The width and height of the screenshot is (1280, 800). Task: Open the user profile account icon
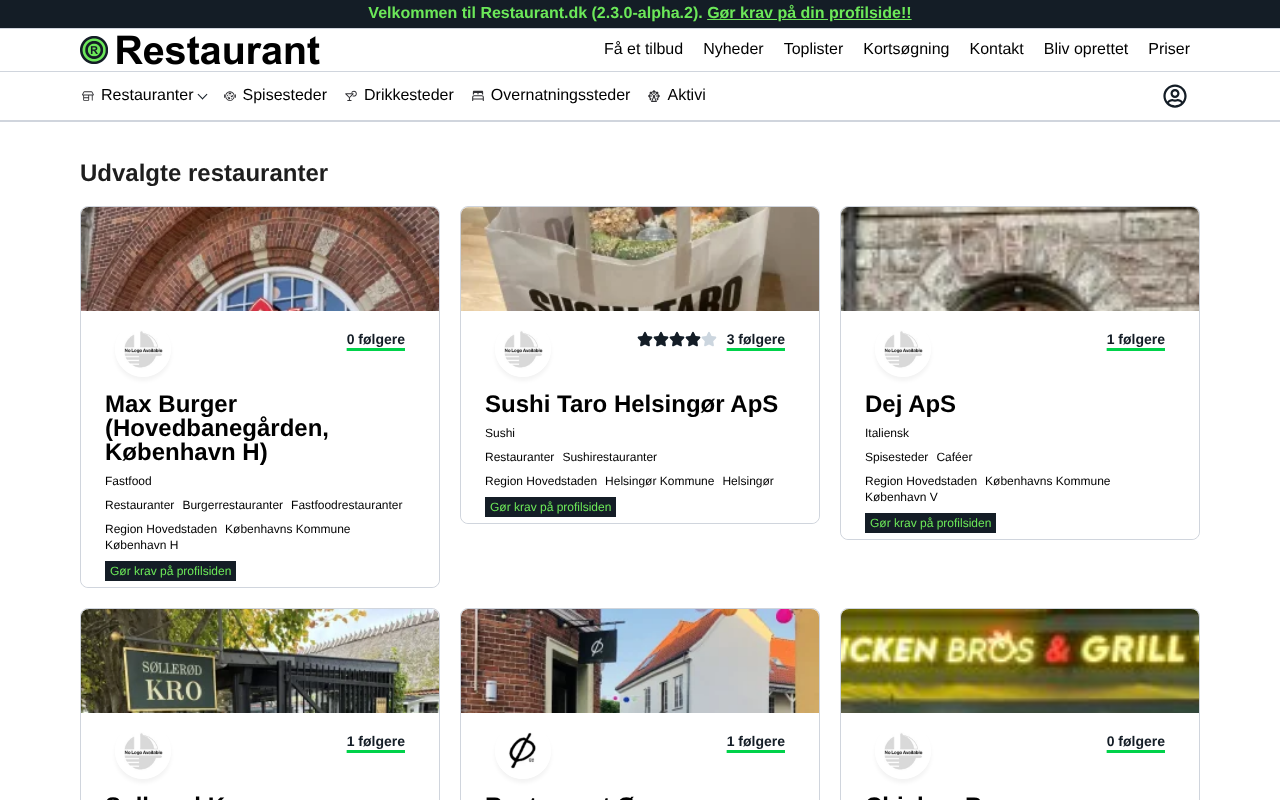tap(1175, 96)
